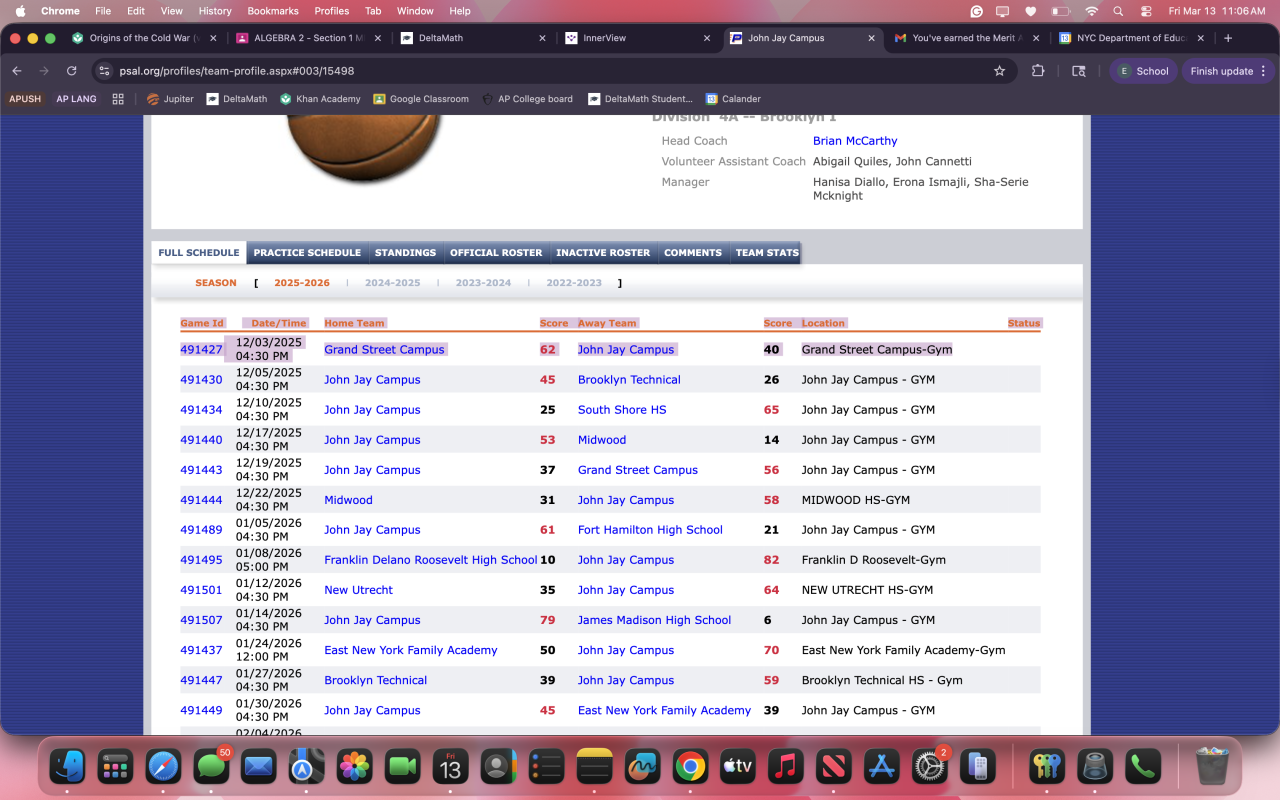Screen dimensions: 1280x800
Task: Go back using the browser back arrow
Action: tap(17, 71)
